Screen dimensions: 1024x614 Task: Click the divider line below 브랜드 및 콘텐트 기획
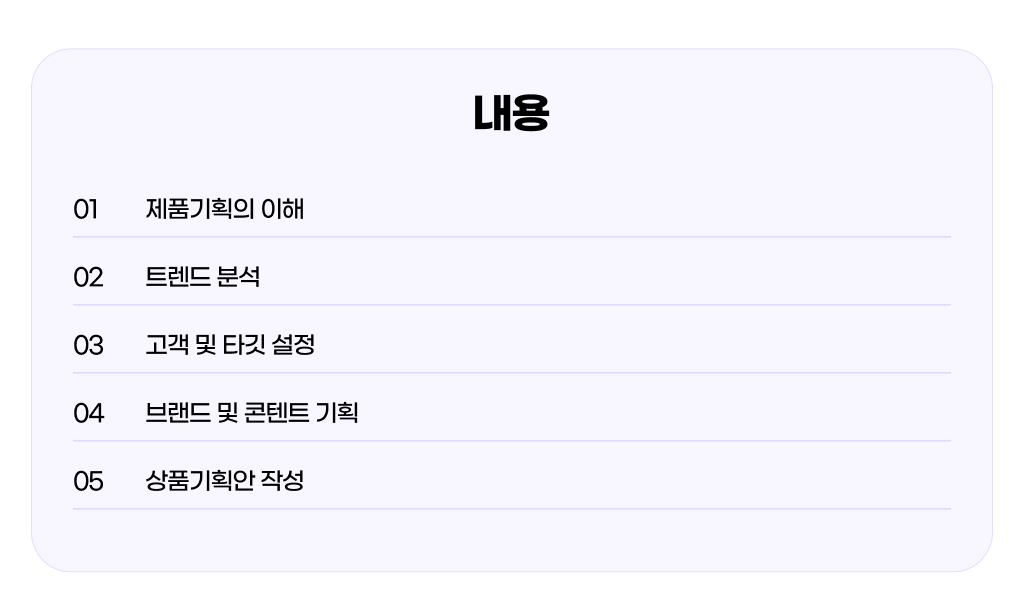pos(512,441)
